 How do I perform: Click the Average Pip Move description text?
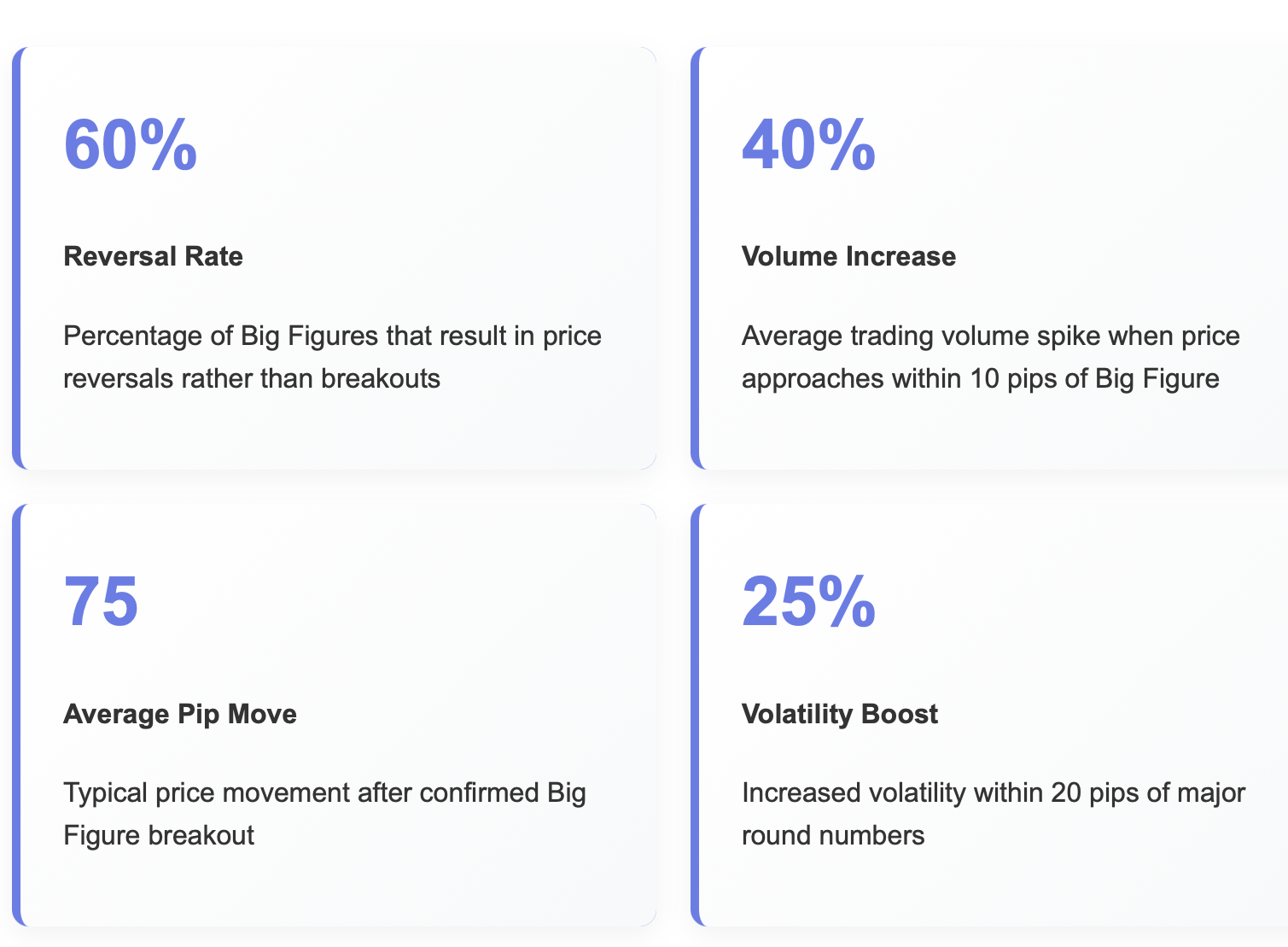tap(325, 814)
